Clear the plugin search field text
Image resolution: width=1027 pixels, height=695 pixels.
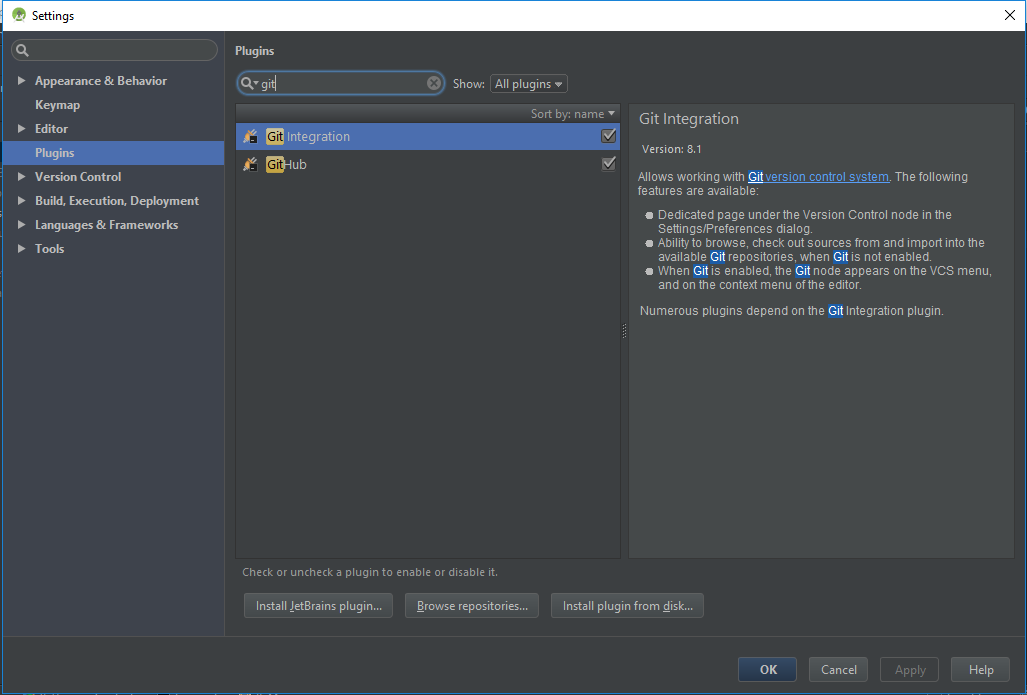click(x=434, y=84)
